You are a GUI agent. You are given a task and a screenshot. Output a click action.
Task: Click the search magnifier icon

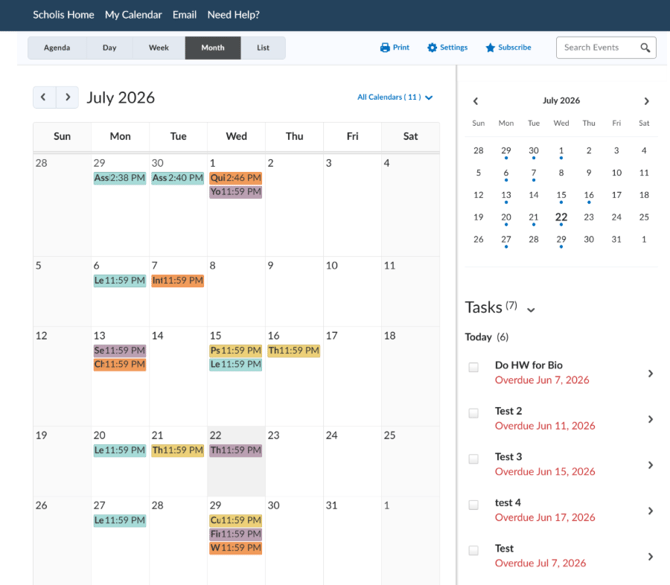[x=645, y=47]
